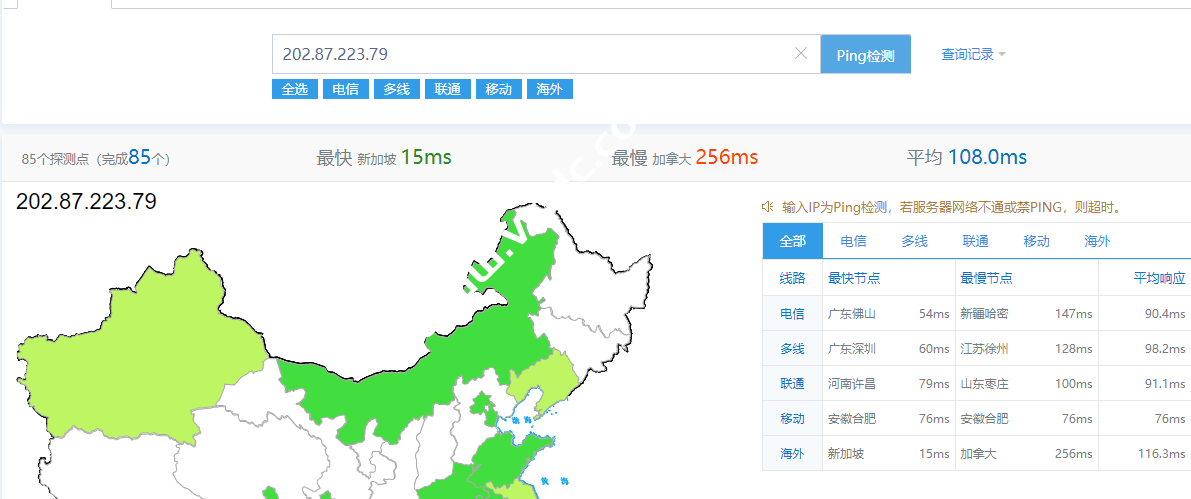Screen dimensions: 1191x499
Task: Clear the IP input with the X icon
Action: coord(801,53)
